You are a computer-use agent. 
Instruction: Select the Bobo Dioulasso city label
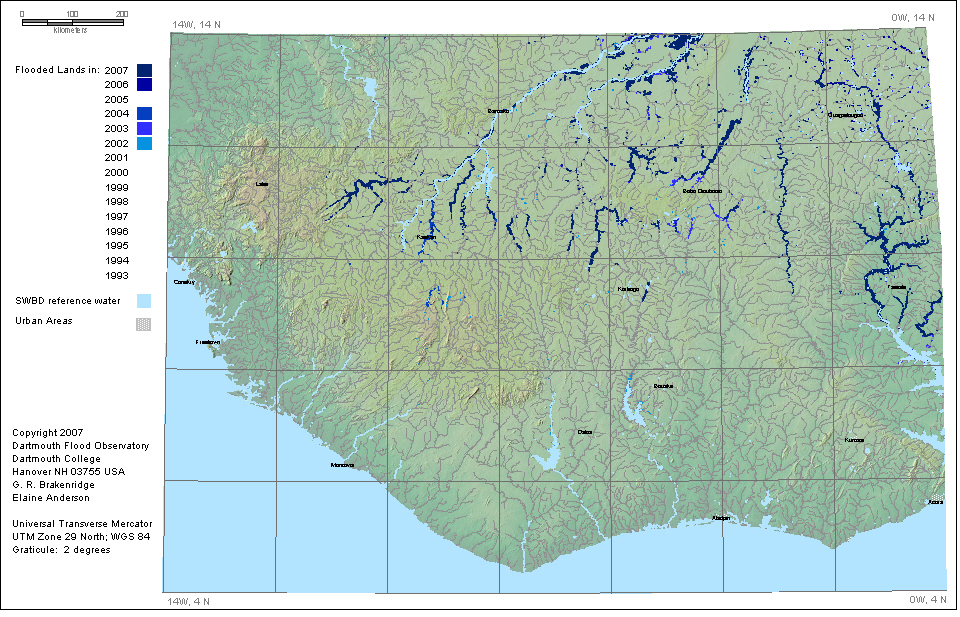(702, 190)
